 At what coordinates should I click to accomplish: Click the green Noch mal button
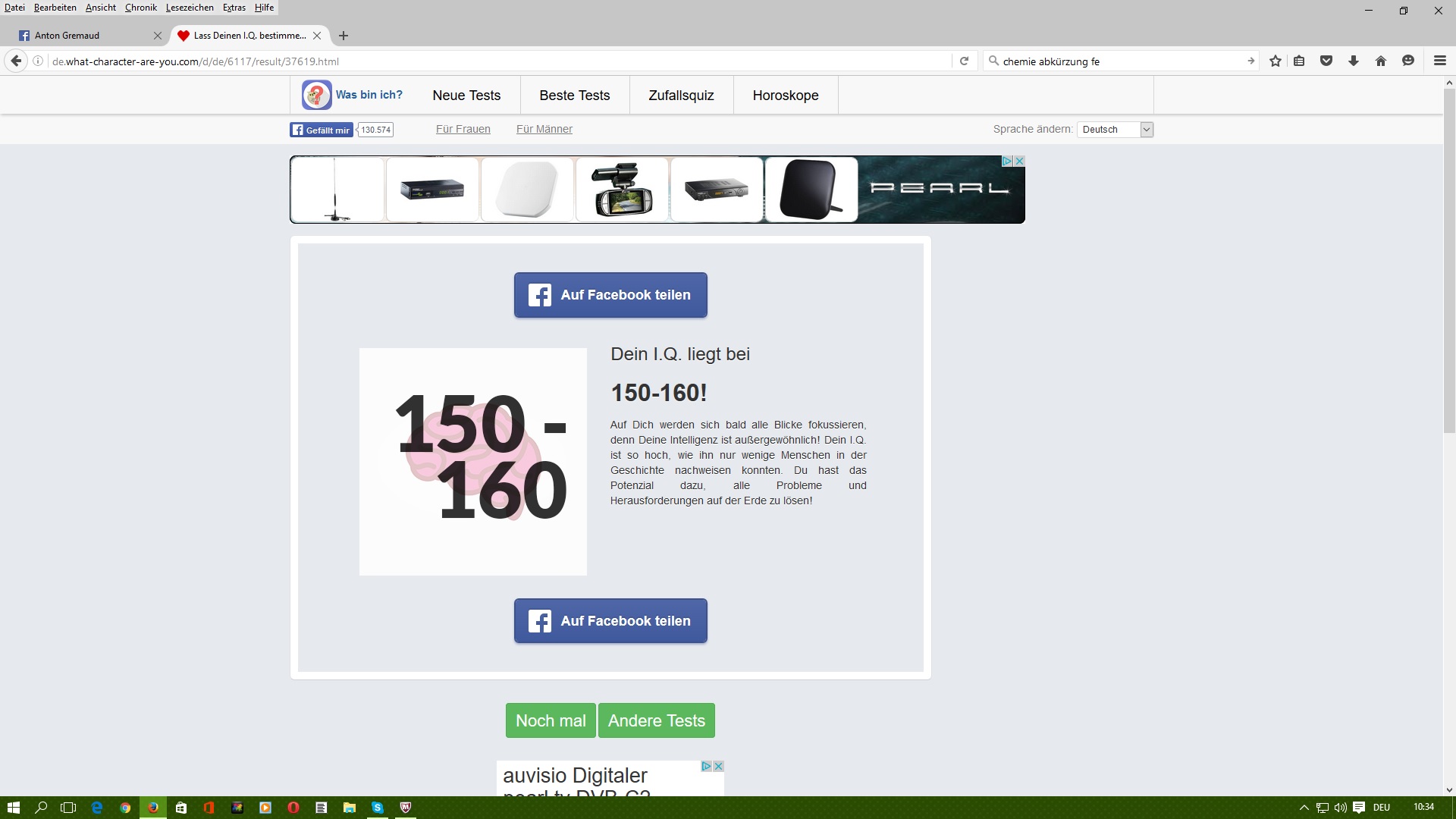551,720
